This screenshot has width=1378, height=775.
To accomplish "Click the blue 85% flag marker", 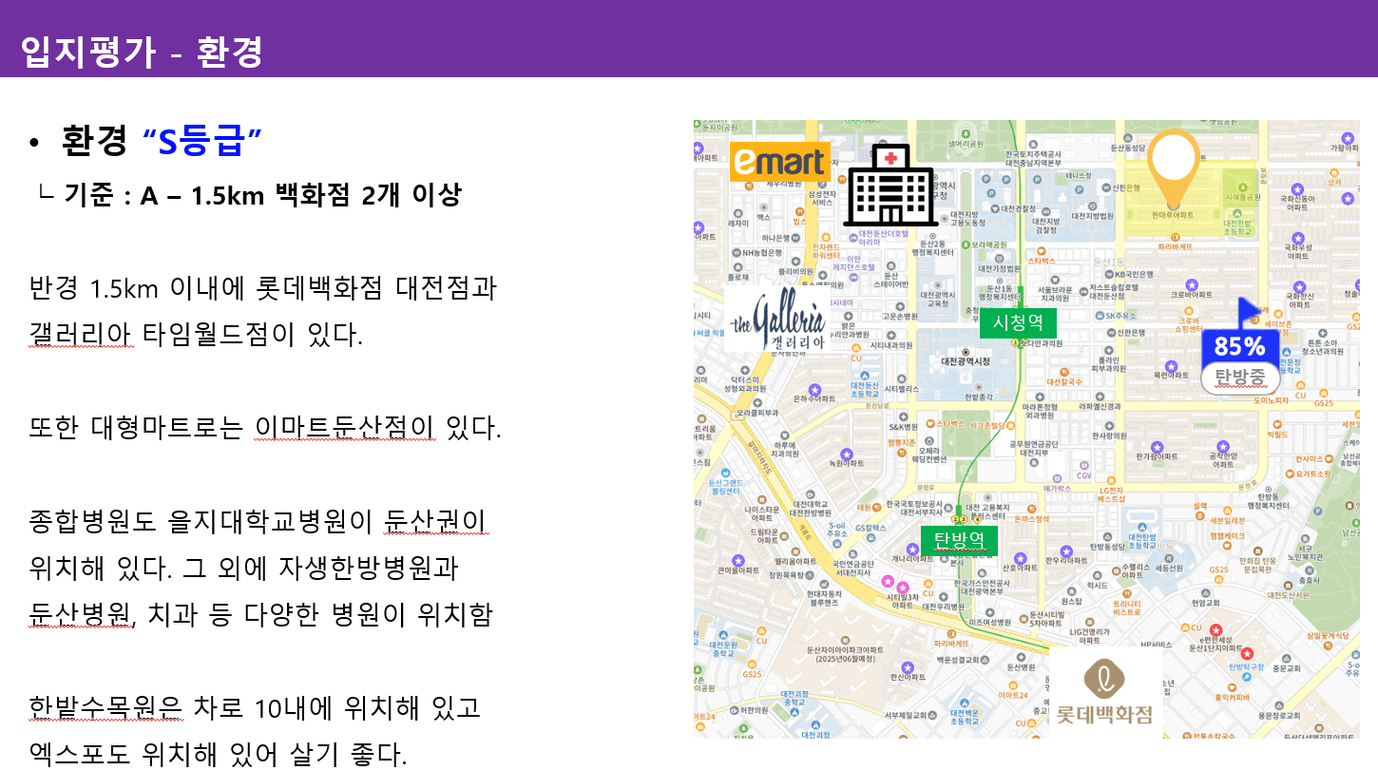I will [1239, 333].
